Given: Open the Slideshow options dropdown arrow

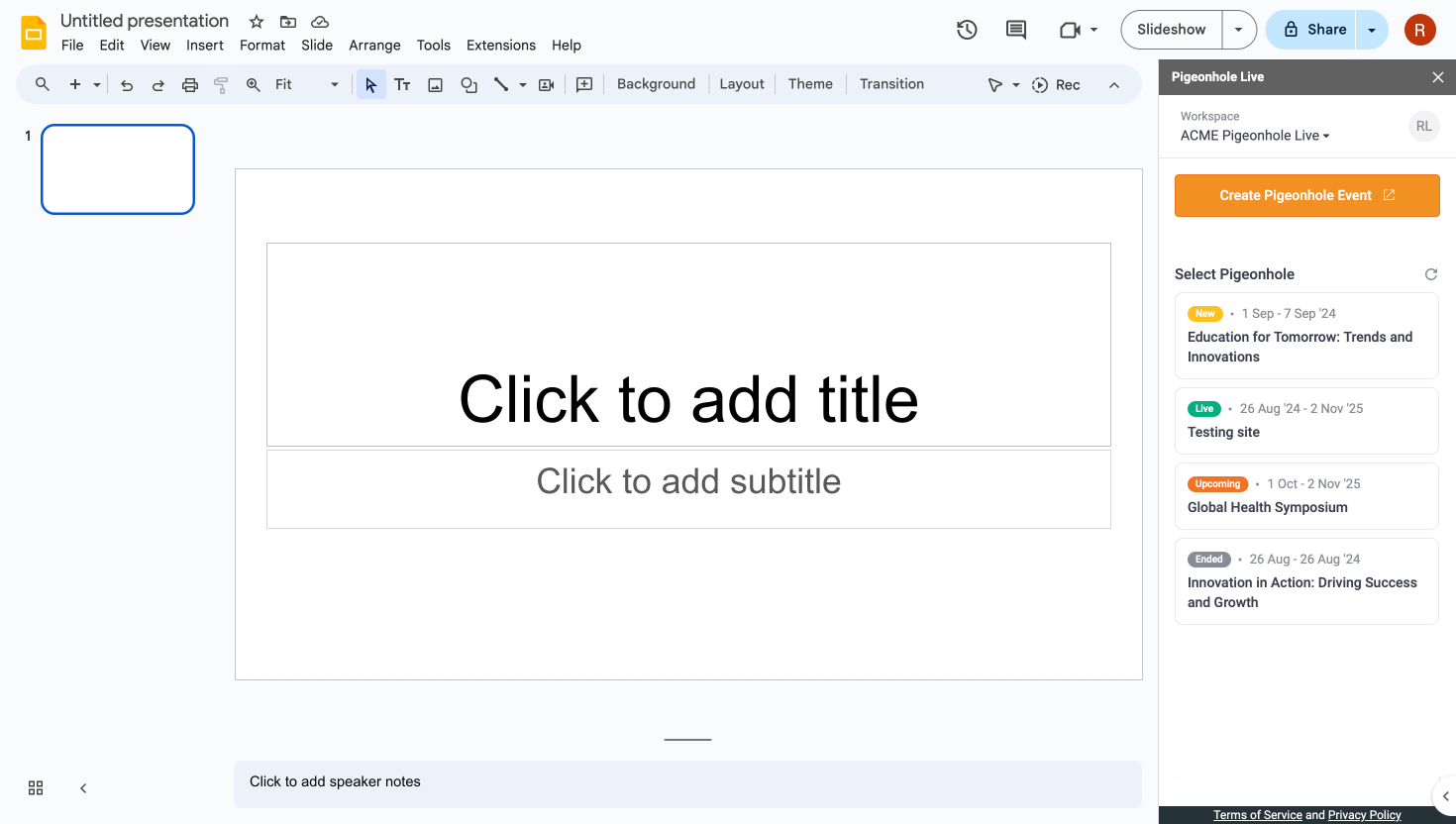Looking at the screenshot, I should pos(1238,30).
